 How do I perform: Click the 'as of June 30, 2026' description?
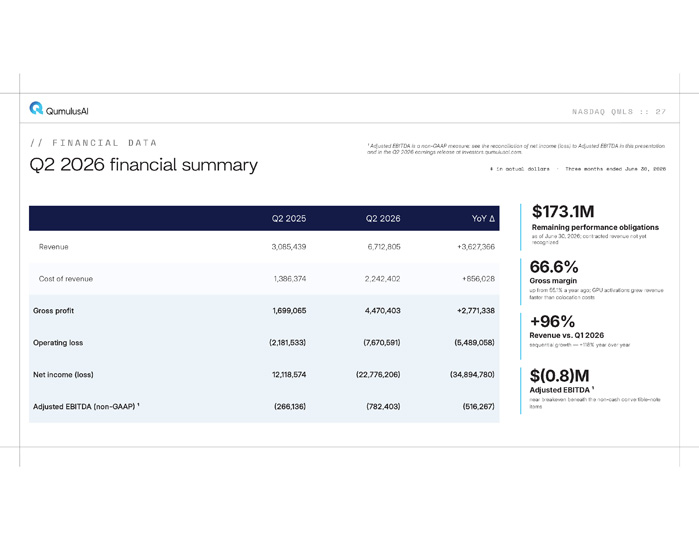click(x=589, y=239)
